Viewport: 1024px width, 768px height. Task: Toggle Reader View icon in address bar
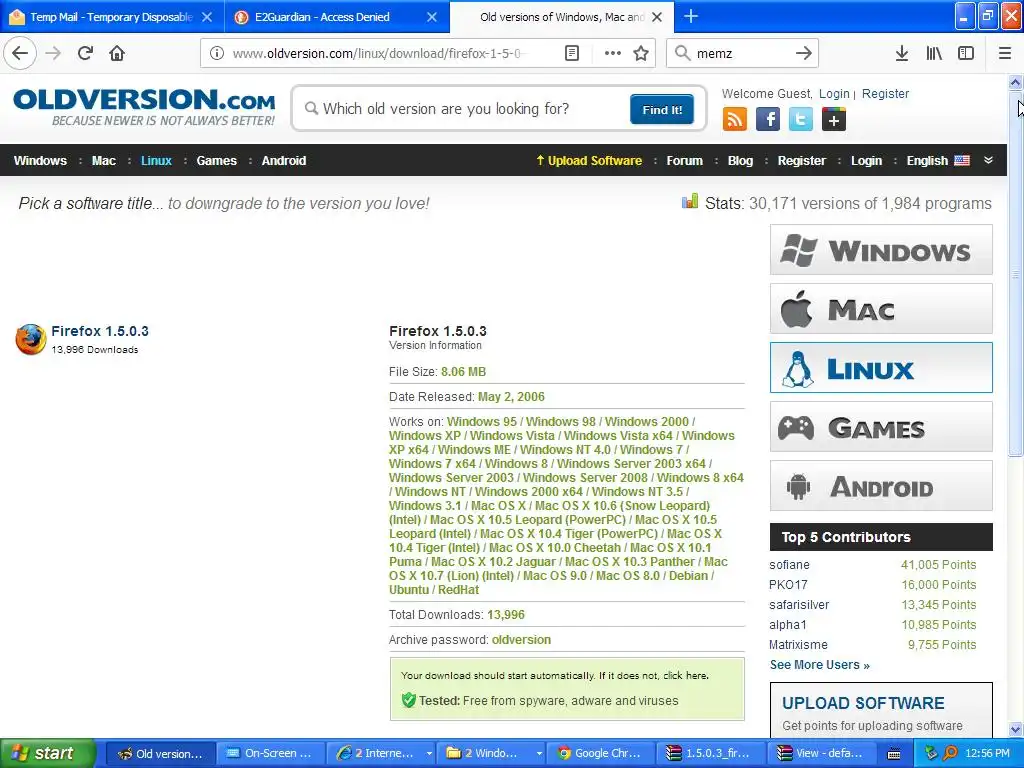pyautogui.click(x=571, y=54)
